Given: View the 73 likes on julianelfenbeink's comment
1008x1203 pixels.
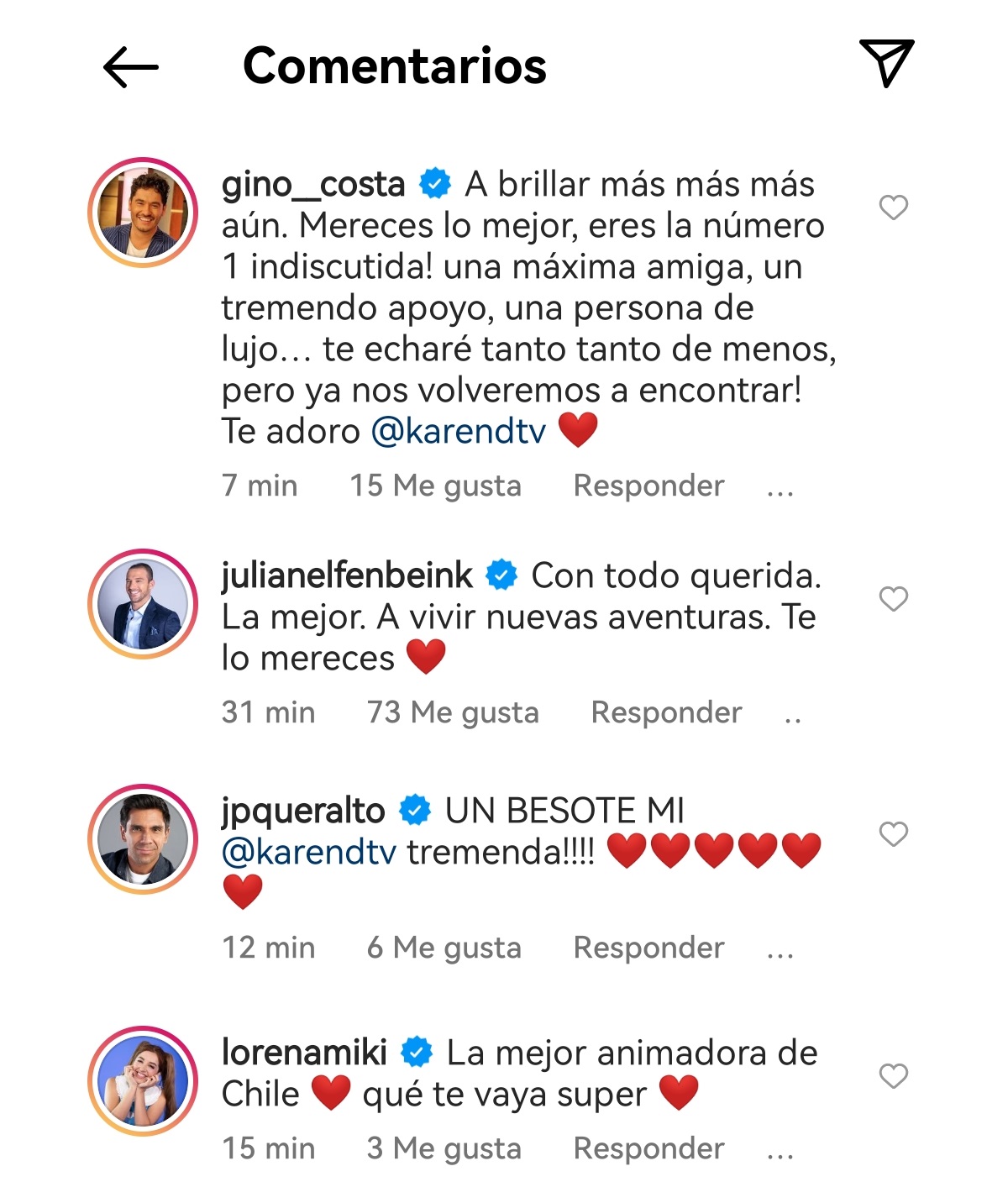Looking at the screenshot, I should [452, 712].
